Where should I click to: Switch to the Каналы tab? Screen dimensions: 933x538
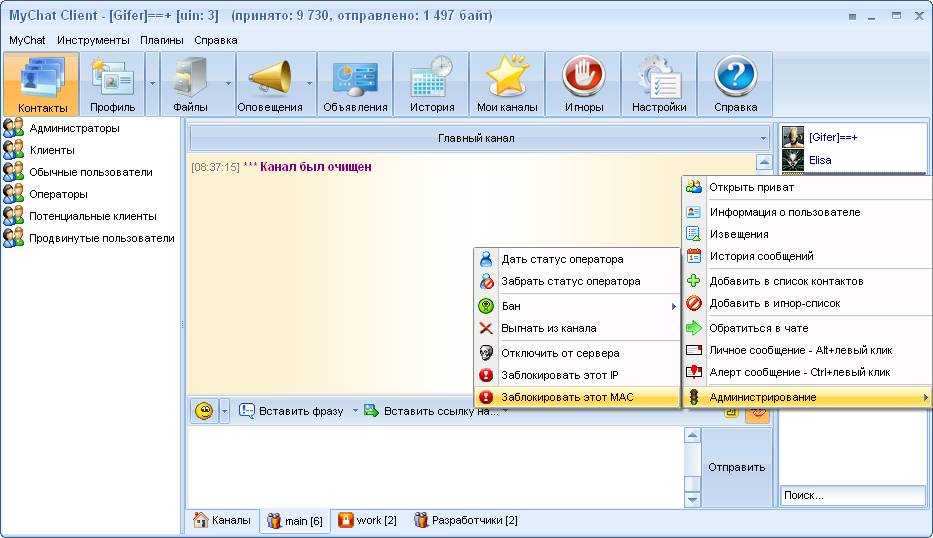tap(223, 520)
